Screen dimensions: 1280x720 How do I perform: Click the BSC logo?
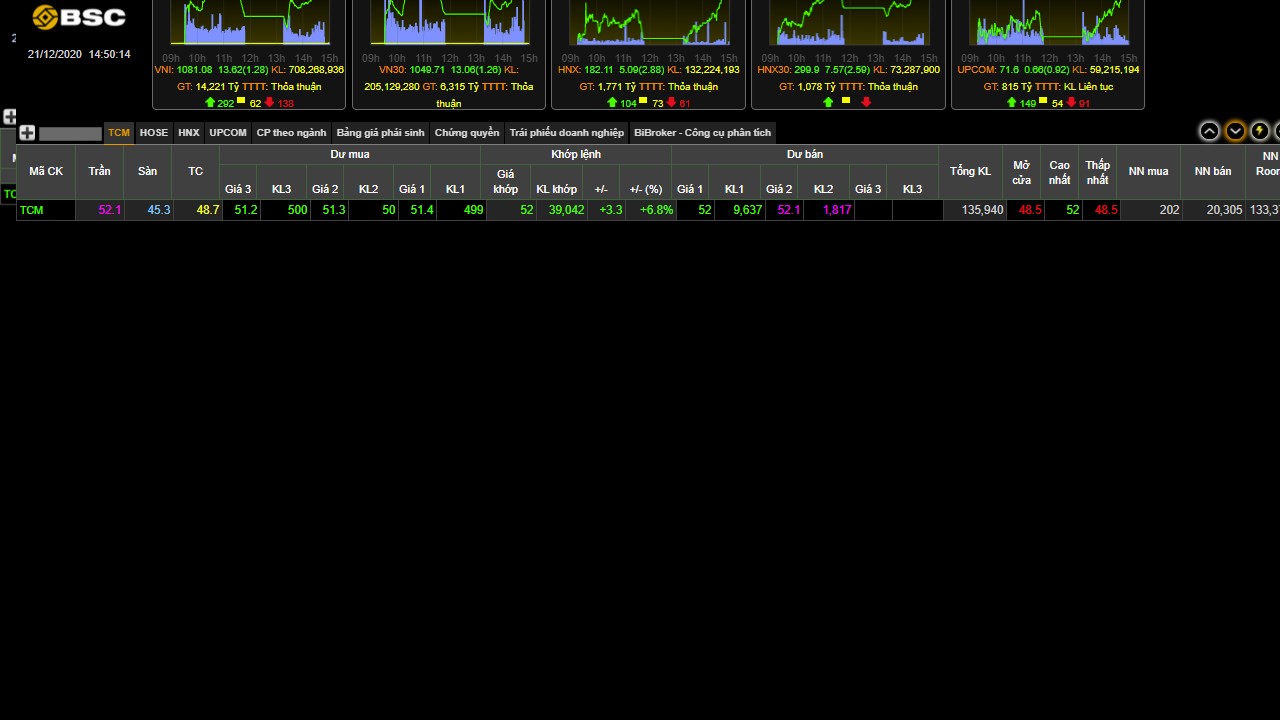tap(79, 17)
